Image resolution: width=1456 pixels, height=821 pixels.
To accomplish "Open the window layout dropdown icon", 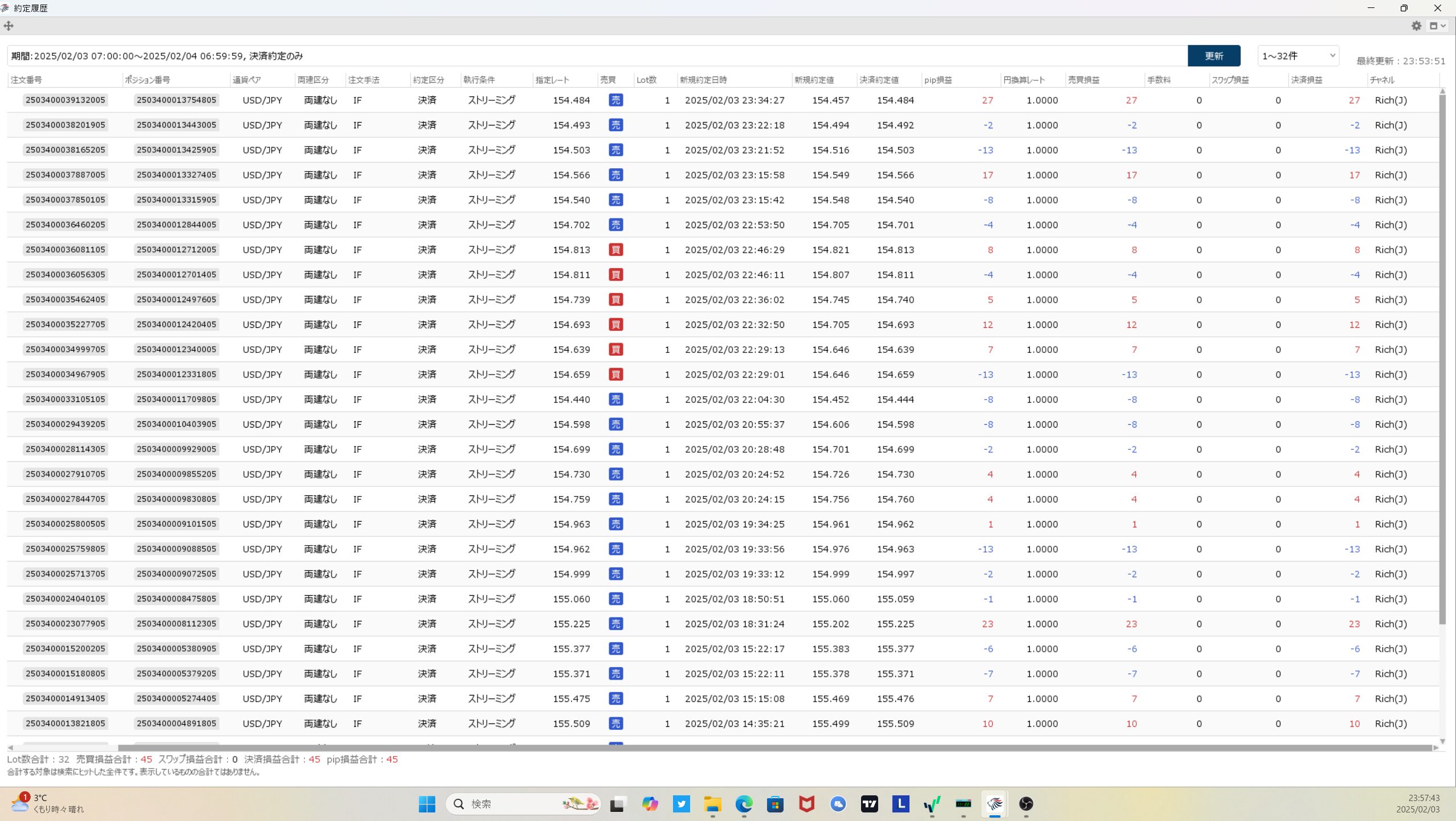I will [1437, 26].
